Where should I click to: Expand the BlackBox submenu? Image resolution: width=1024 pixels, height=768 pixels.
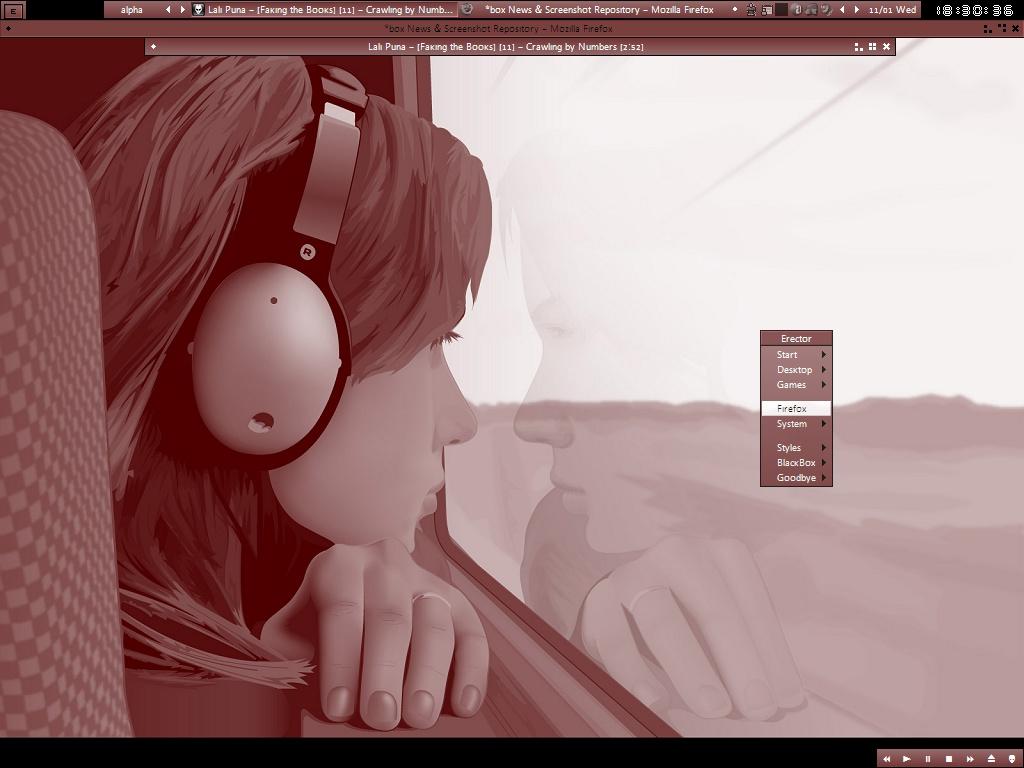click(x=796, y=462)
